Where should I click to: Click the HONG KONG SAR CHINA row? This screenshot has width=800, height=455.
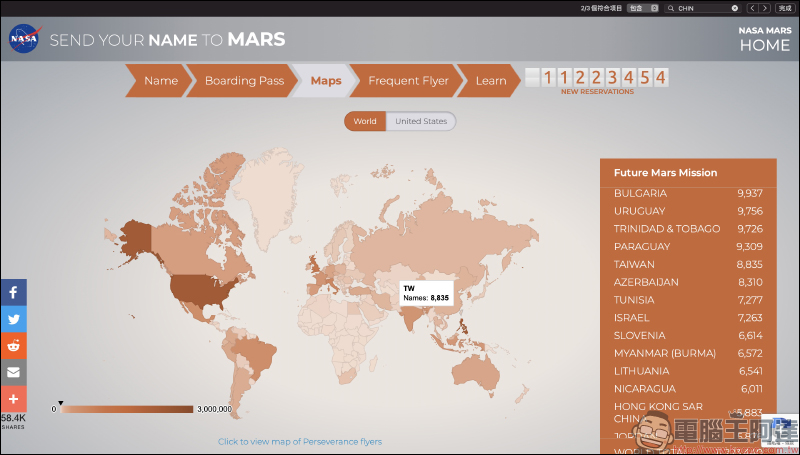[688, 413]
